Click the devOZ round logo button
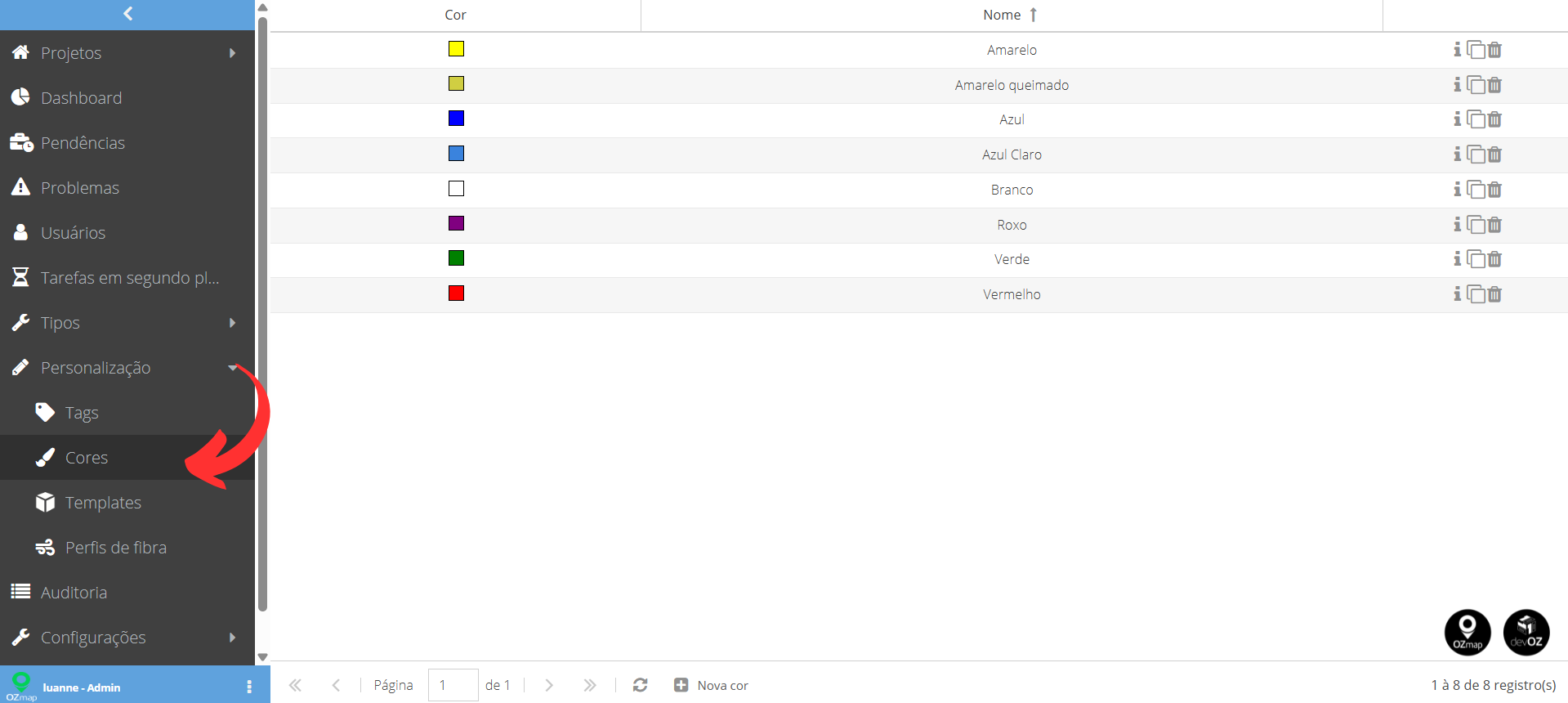Viewport: 1568px width, 703px height. pyautogui.click(x=1526, y=633)
